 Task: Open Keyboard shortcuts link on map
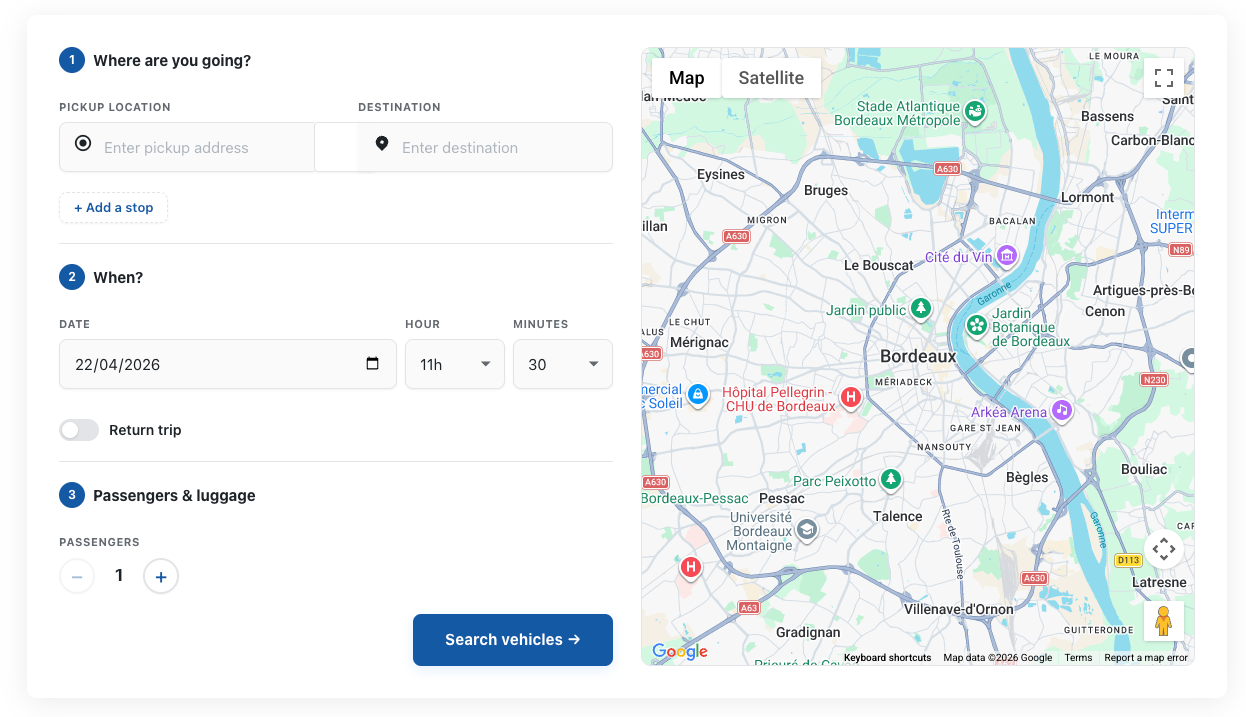(x=887, y=658)
